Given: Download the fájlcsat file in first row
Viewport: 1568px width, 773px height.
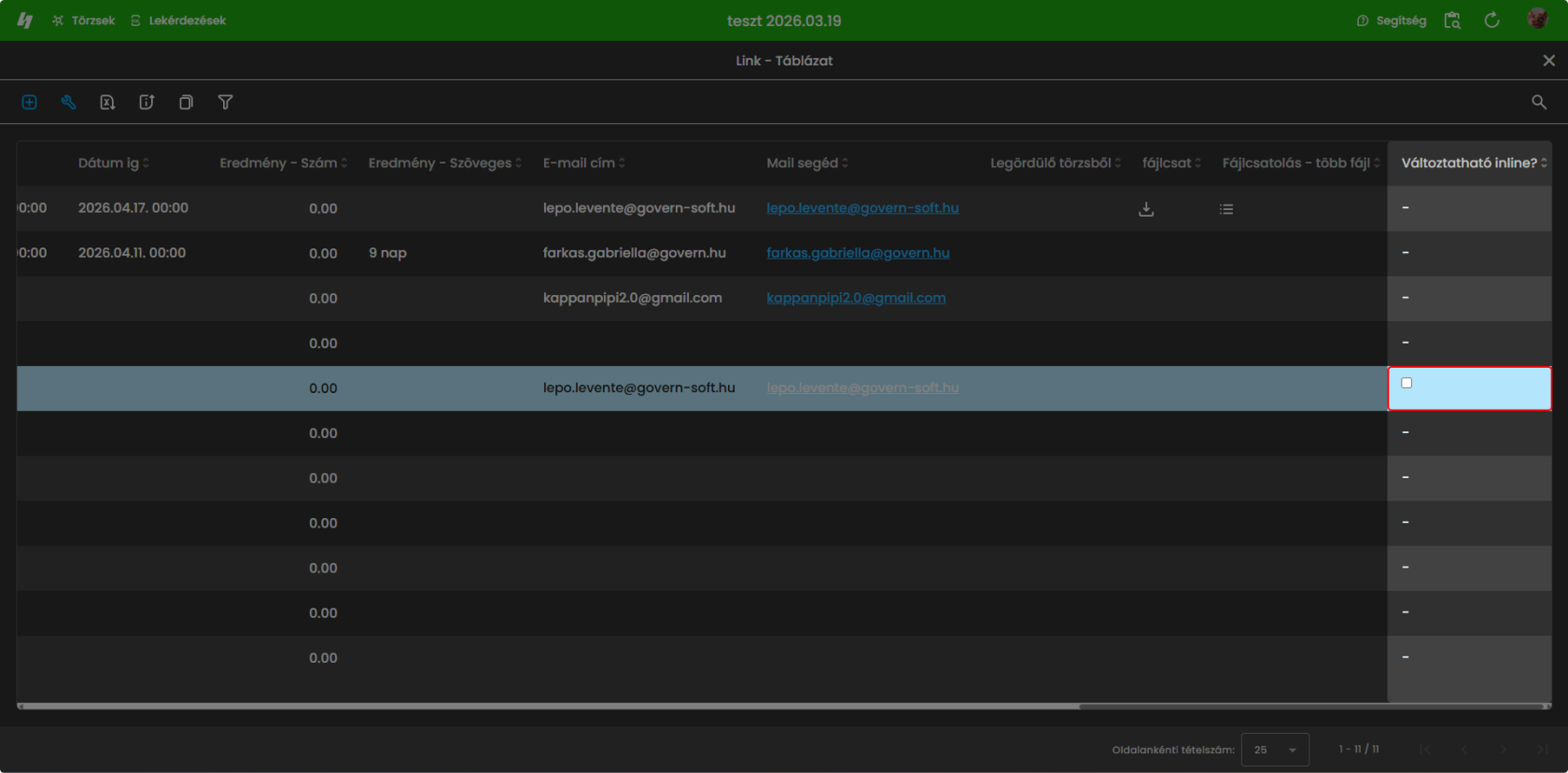Looking at the screenshot, I should click(x=1146, y=209).
